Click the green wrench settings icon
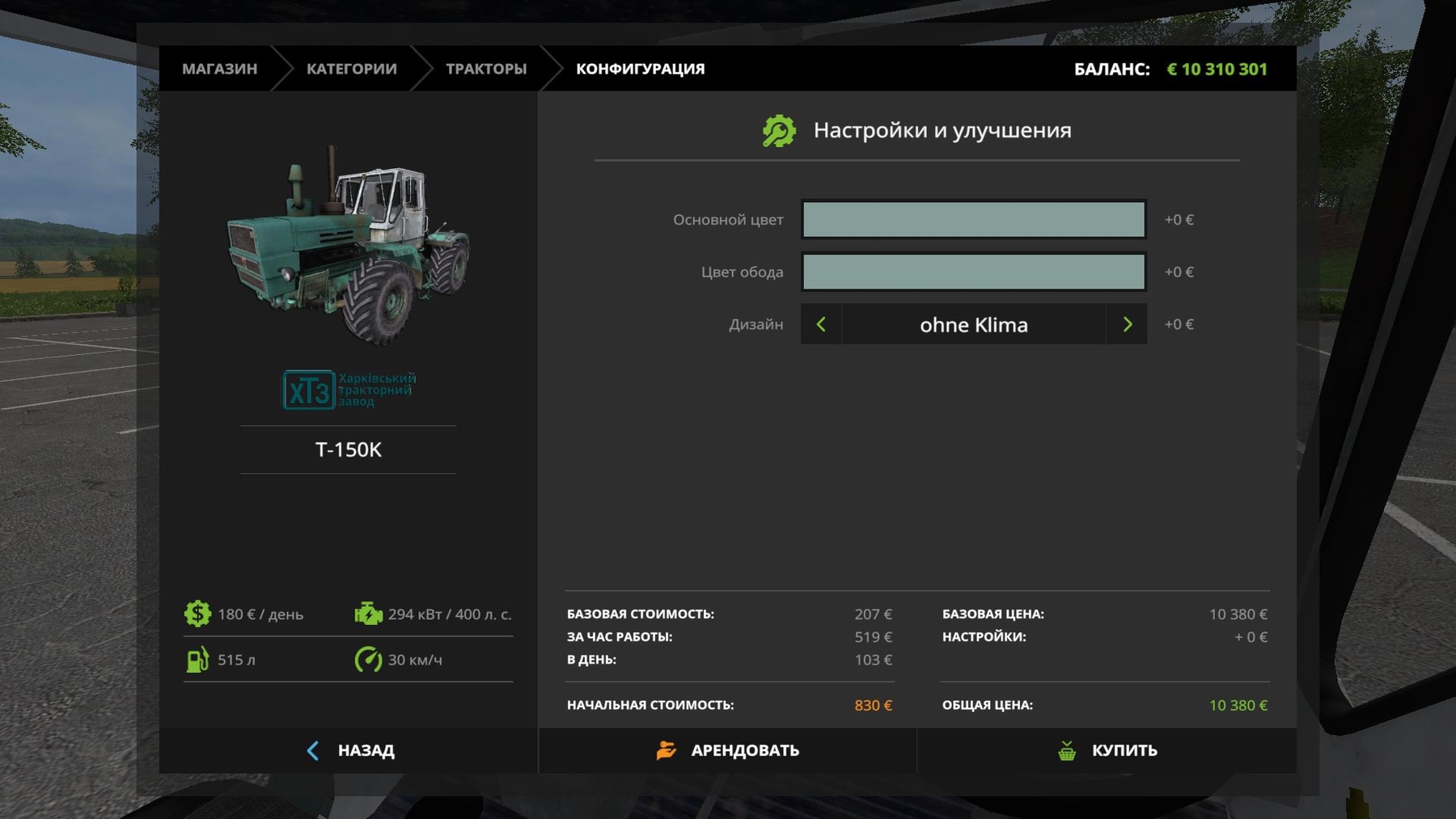The height and width of the screenshot is (819, 1456). pos(779,131)
